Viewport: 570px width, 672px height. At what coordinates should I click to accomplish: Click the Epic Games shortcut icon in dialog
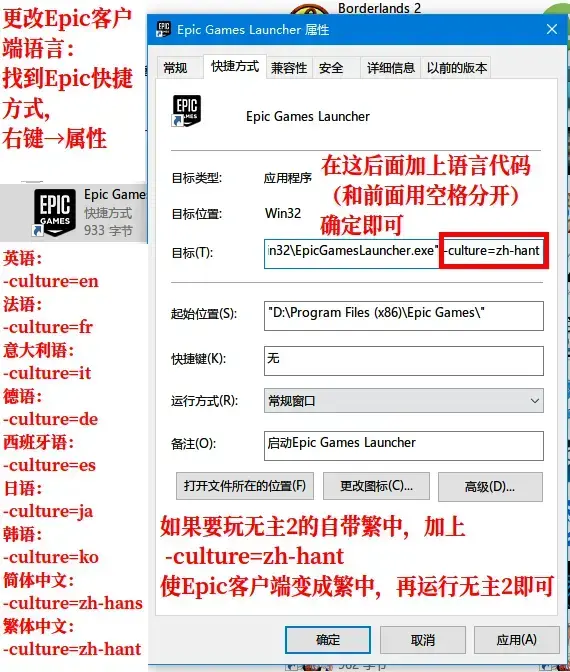click(x=186, y=111)
